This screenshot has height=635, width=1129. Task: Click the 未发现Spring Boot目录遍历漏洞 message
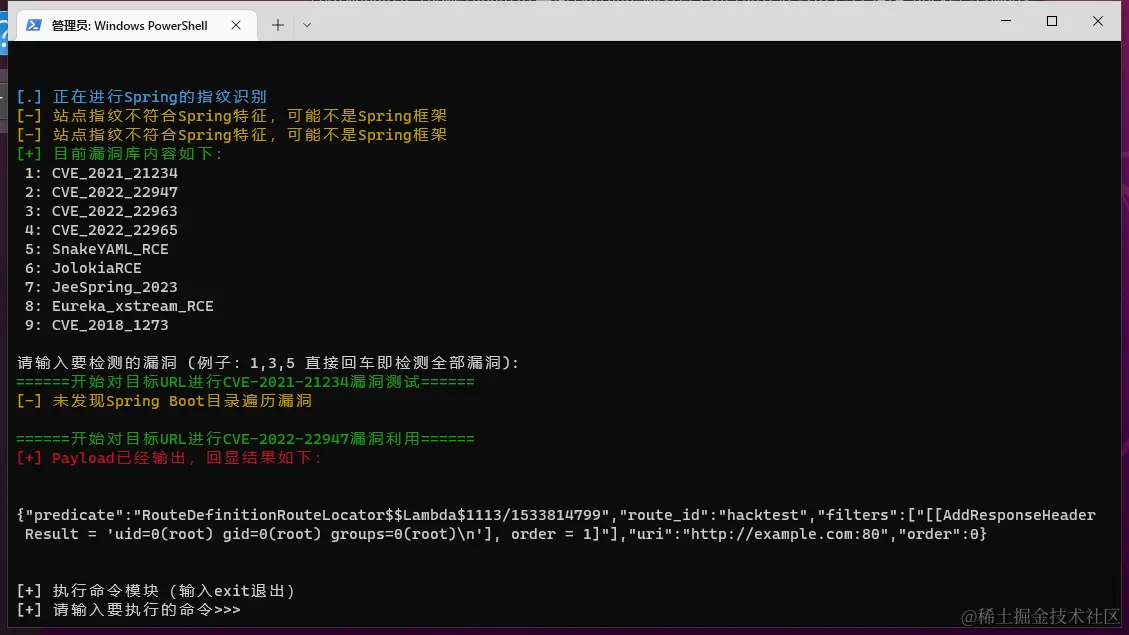[x=164, y=401]
